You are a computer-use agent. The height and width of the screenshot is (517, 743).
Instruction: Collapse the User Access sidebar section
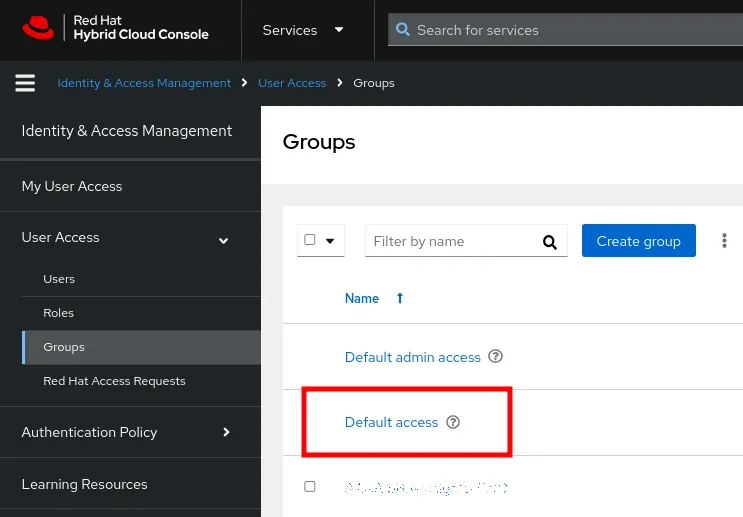[x=130, y=237]
